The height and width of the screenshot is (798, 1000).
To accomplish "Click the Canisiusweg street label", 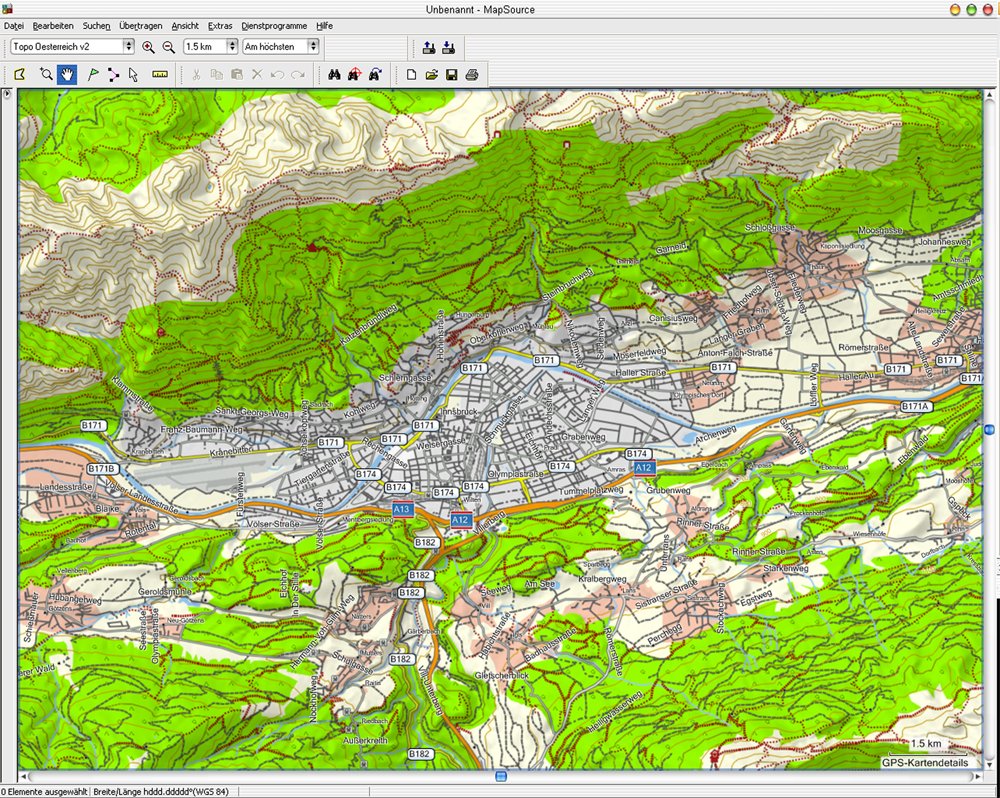I will (673, 318).
